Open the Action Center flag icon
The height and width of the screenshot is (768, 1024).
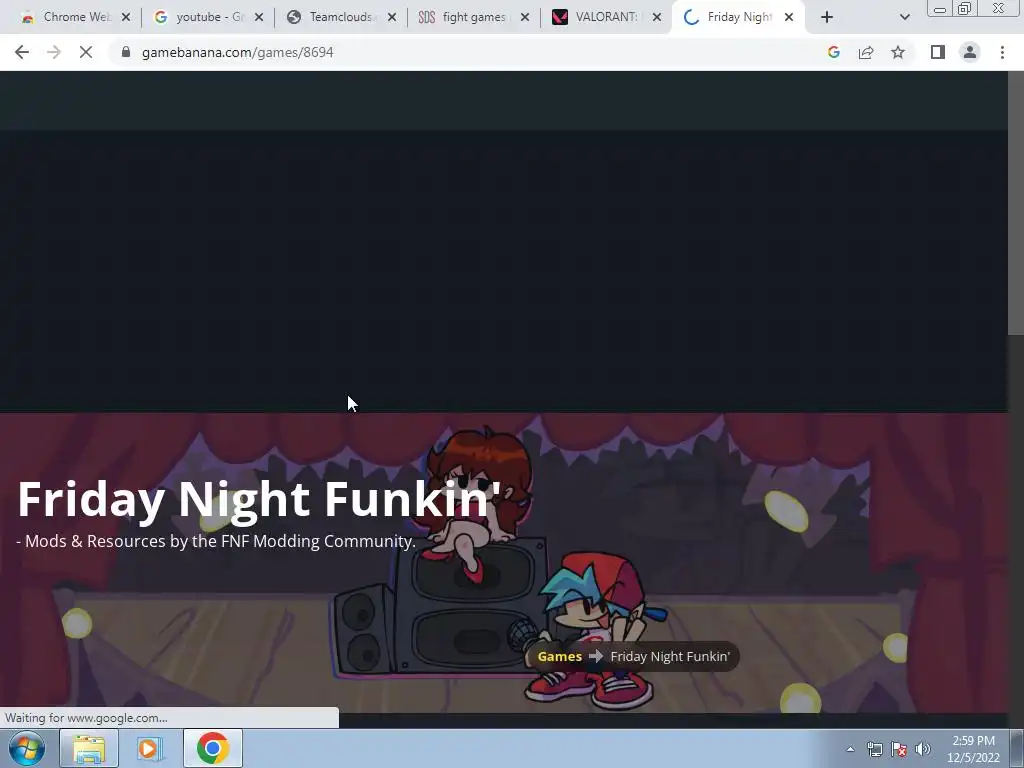click(899, 749)
